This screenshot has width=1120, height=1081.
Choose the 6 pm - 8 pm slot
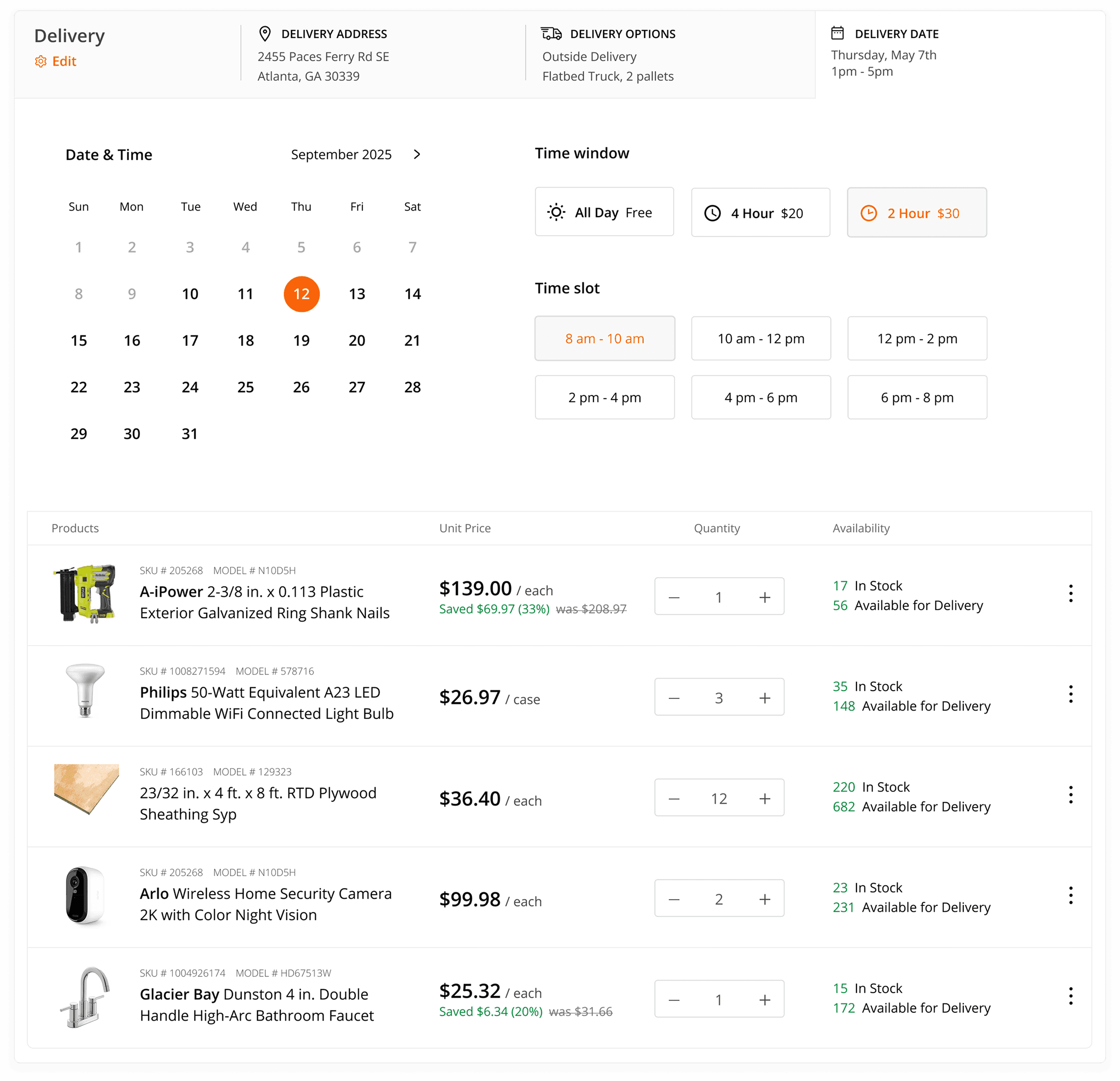(916, 398)
